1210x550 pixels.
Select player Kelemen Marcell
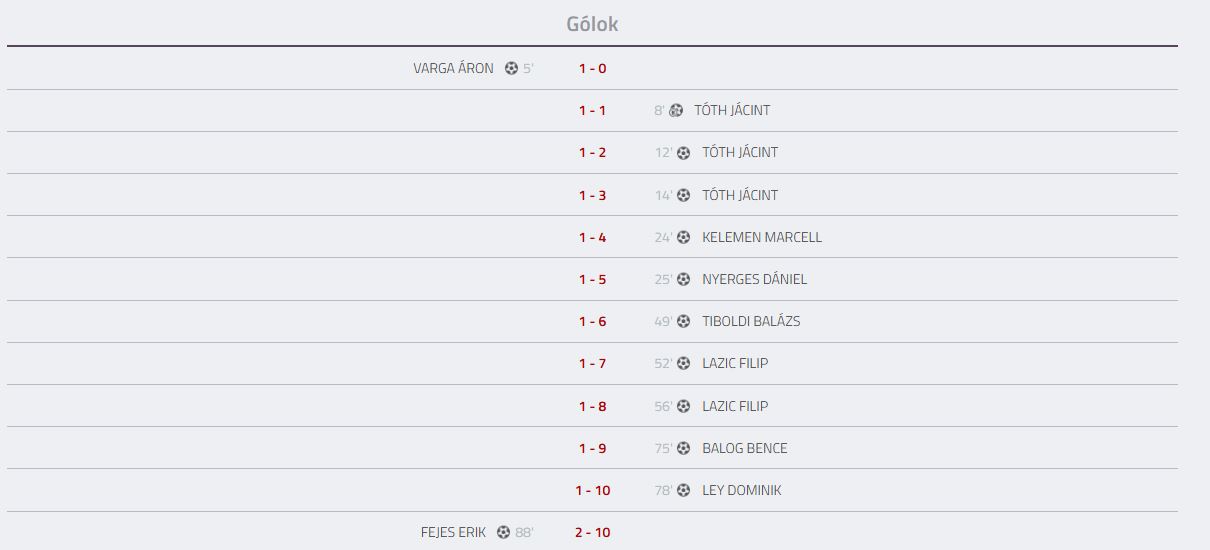[762, 238]
